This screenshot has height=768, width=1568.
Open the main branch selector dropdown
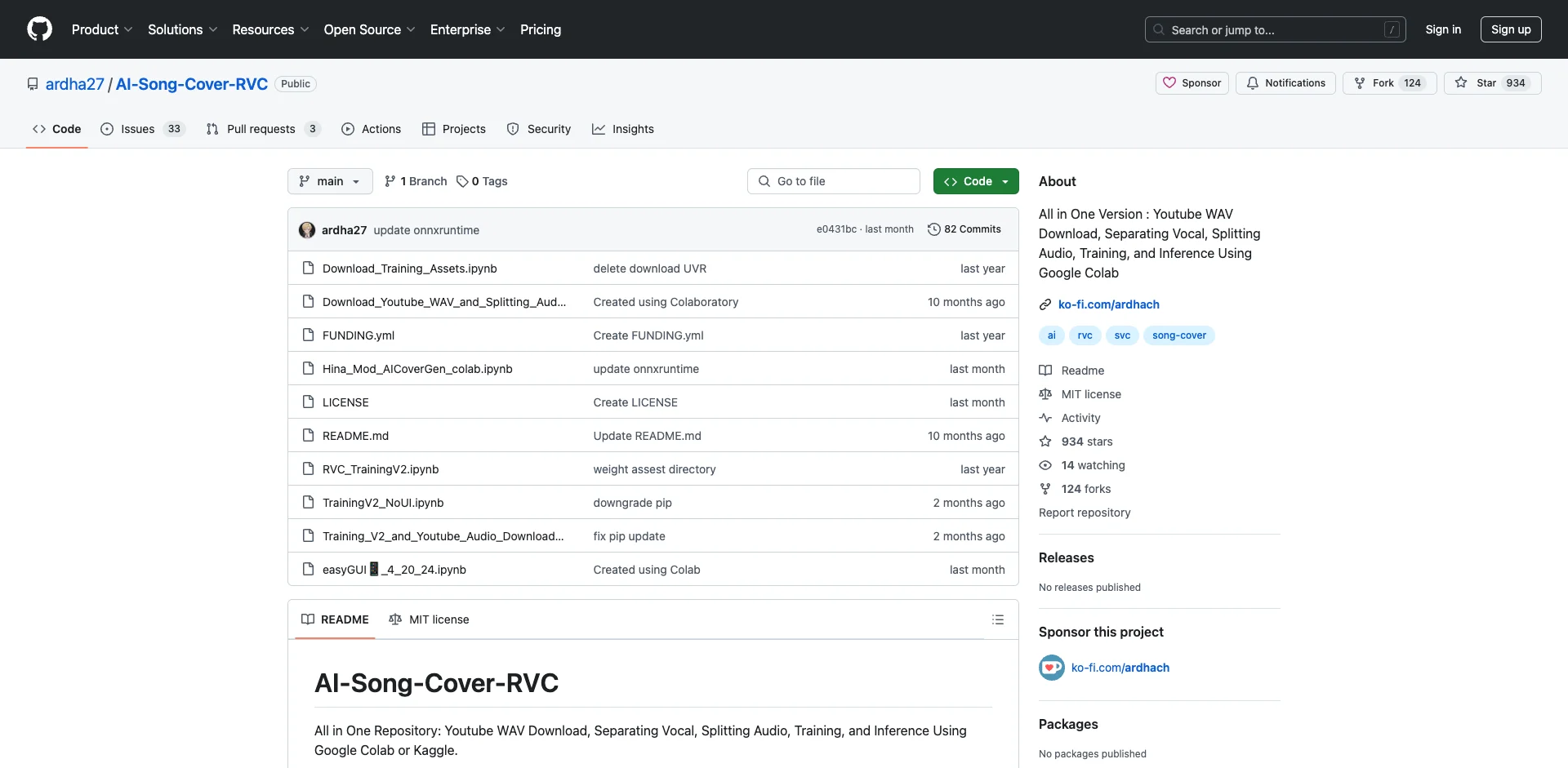330,181
